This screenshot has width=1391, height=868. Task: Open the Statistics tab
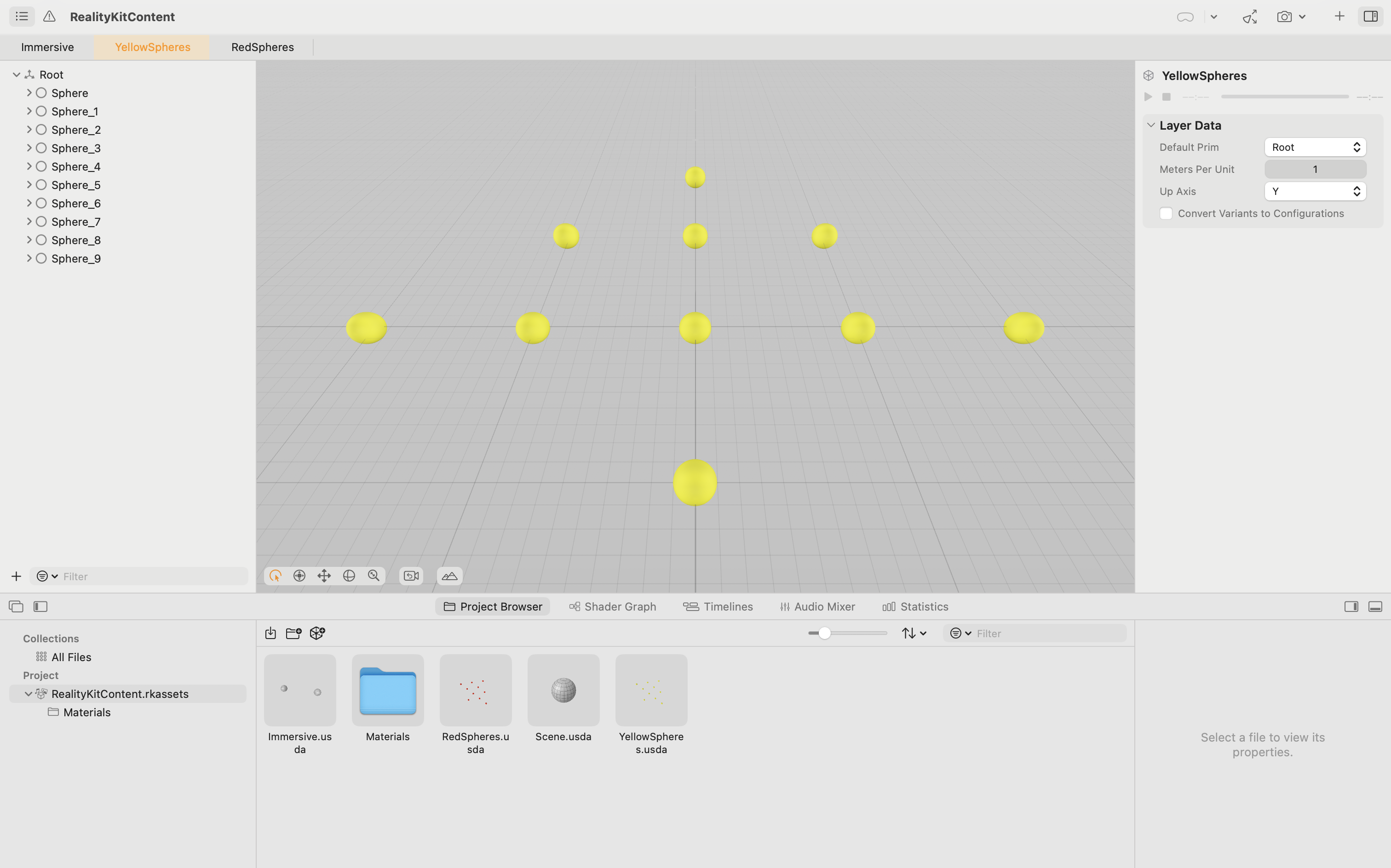(x=915, y=606)
